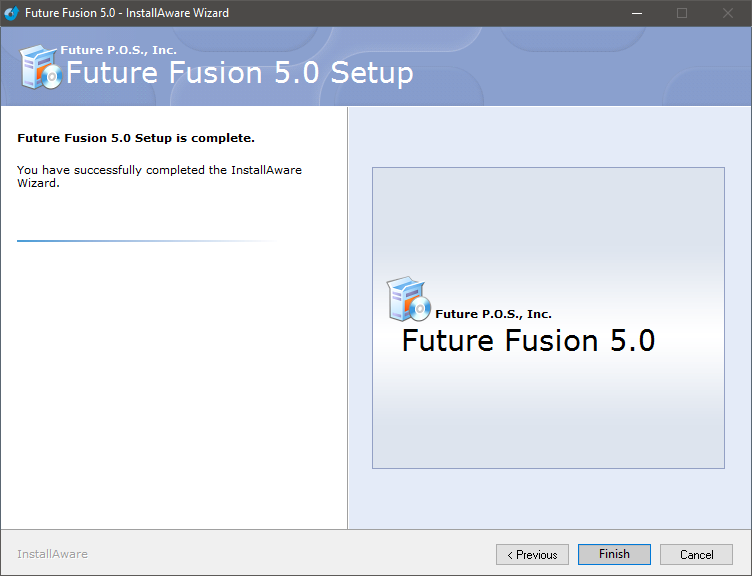Click the large 'Future Fusion 5.0' splash text

point(528,341)
